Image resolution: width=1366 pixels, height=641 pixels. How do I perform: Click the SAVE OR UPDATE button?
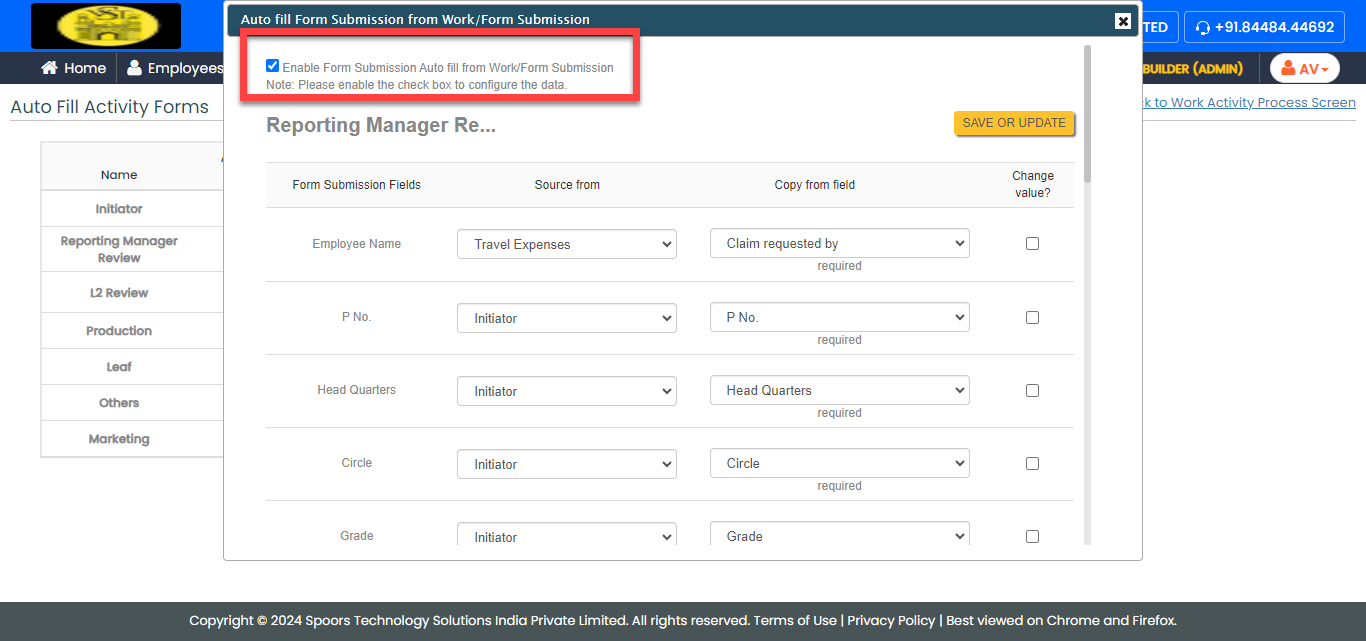(1014, 123)
